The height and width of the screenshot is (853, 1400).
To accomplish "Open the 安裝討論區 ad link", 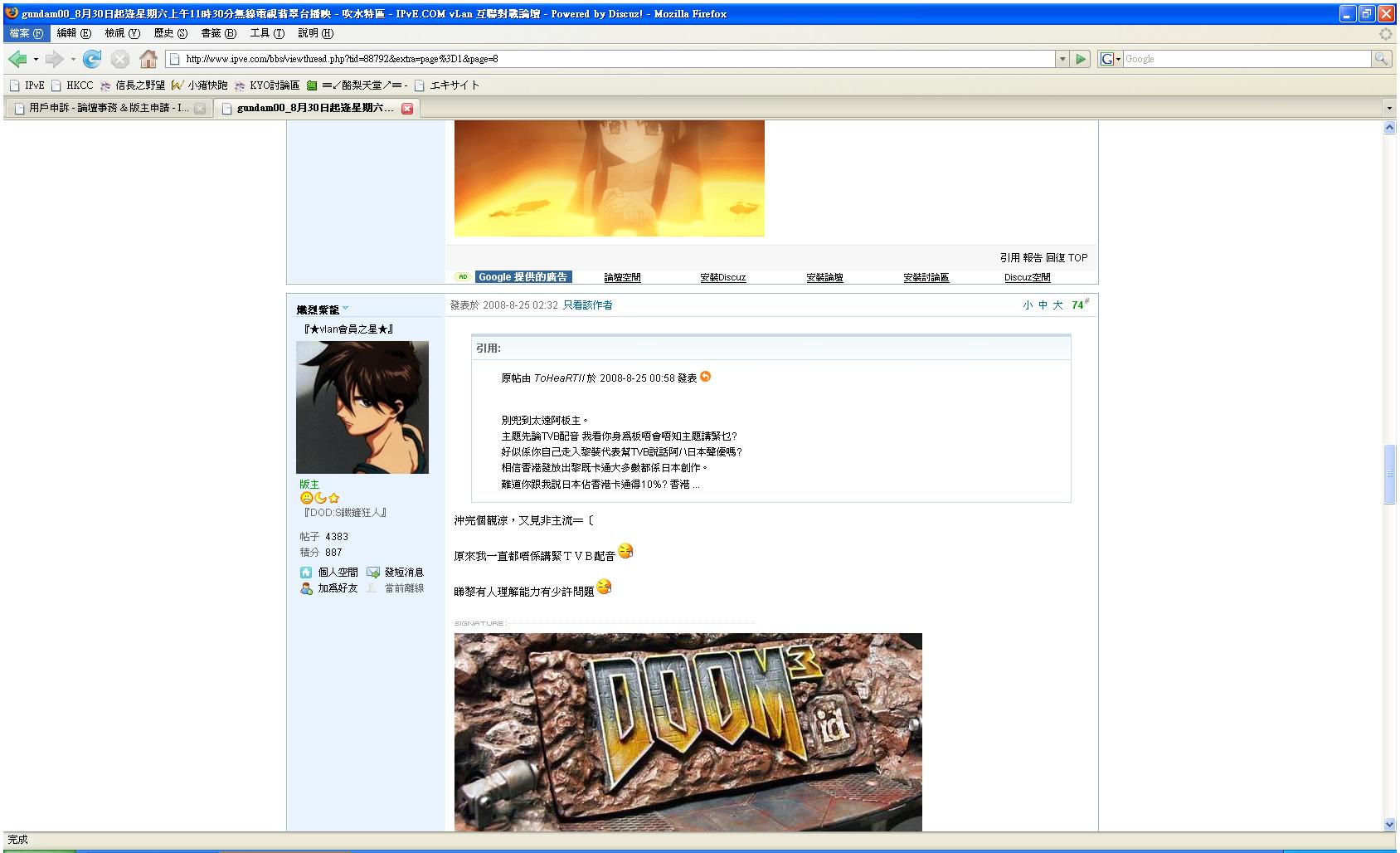I will [926, 278].
